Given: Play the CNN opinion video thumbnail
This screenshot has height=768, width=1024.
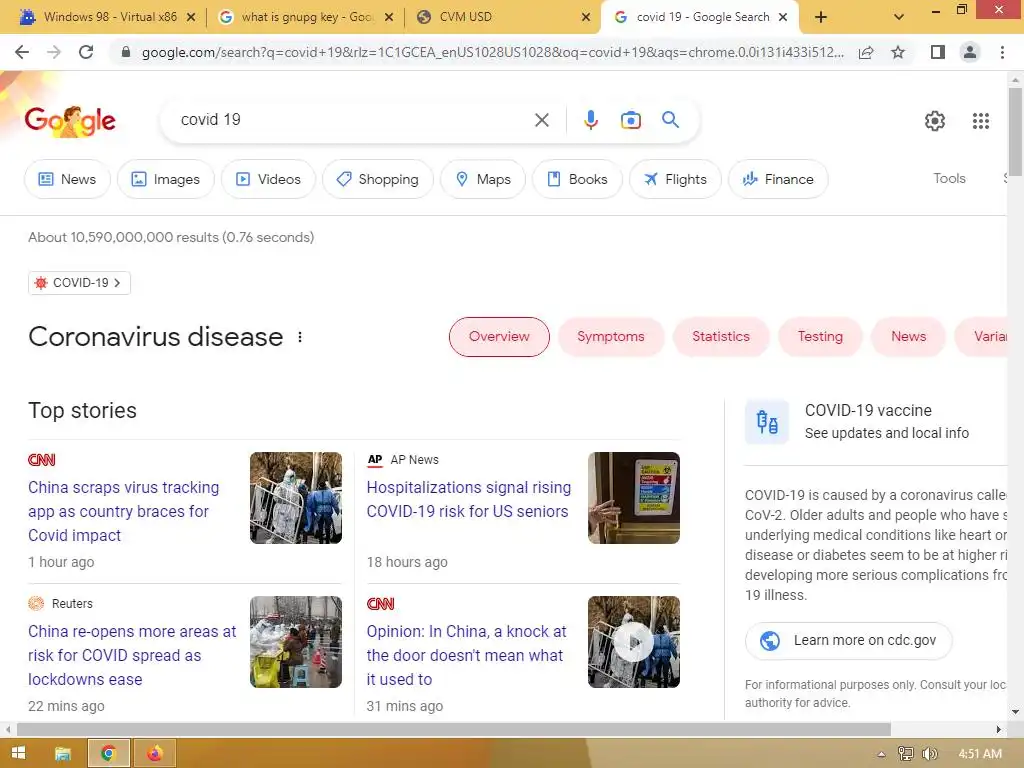Looking at the screenshot, I should pyautogui.click(x=633, y=642).
